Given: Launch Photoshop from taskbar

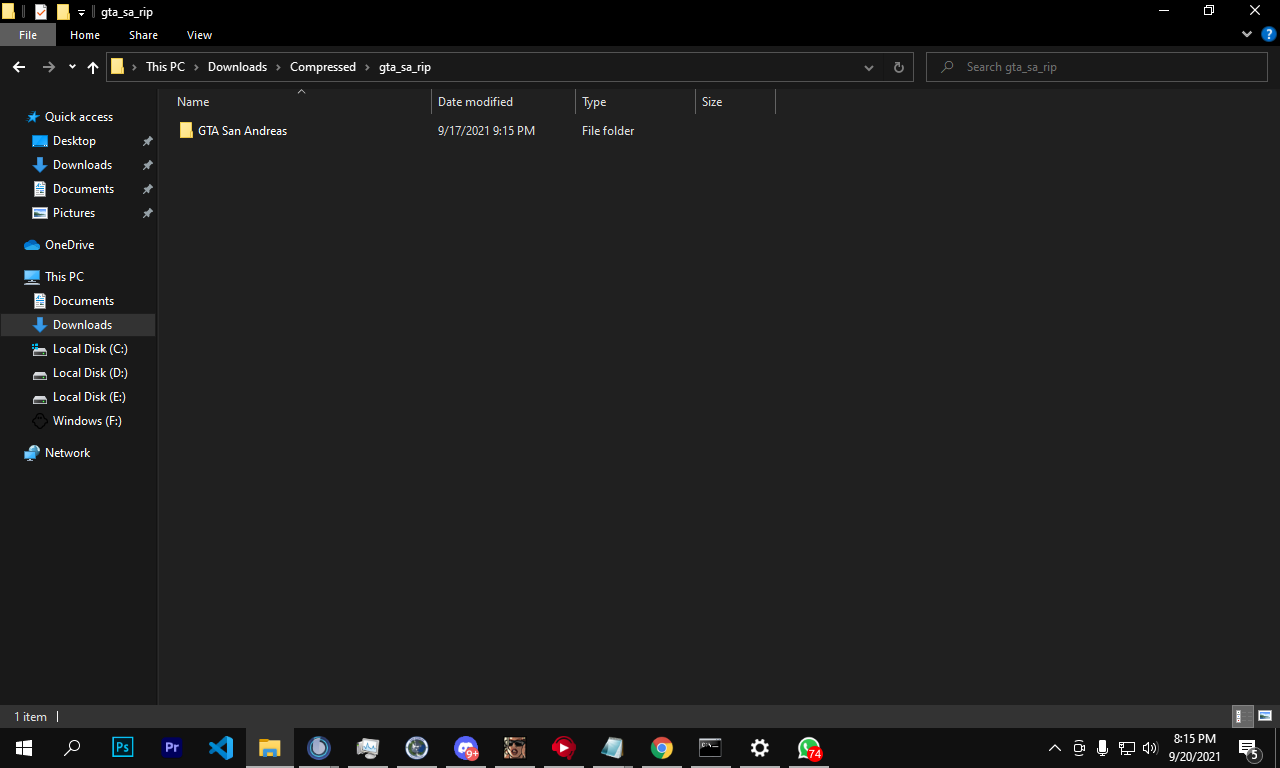Looking at the screenshot, I should point(123,748).
